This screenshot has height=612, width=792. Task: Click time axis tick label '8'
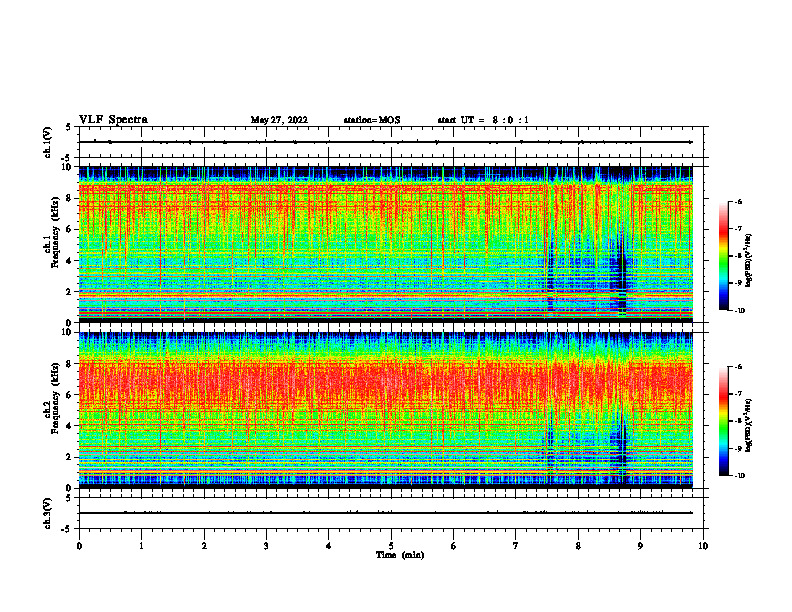click(x=578, y=546)
